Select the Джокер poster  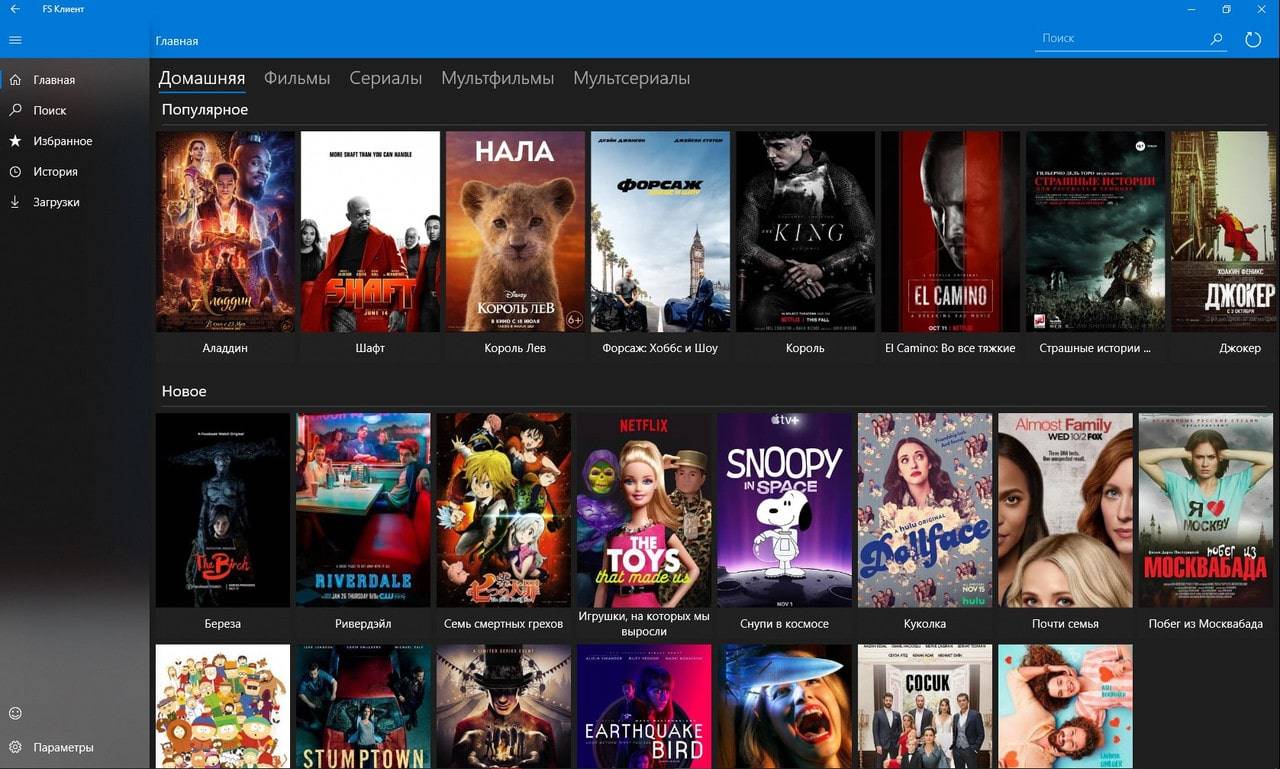[1225, 231]
